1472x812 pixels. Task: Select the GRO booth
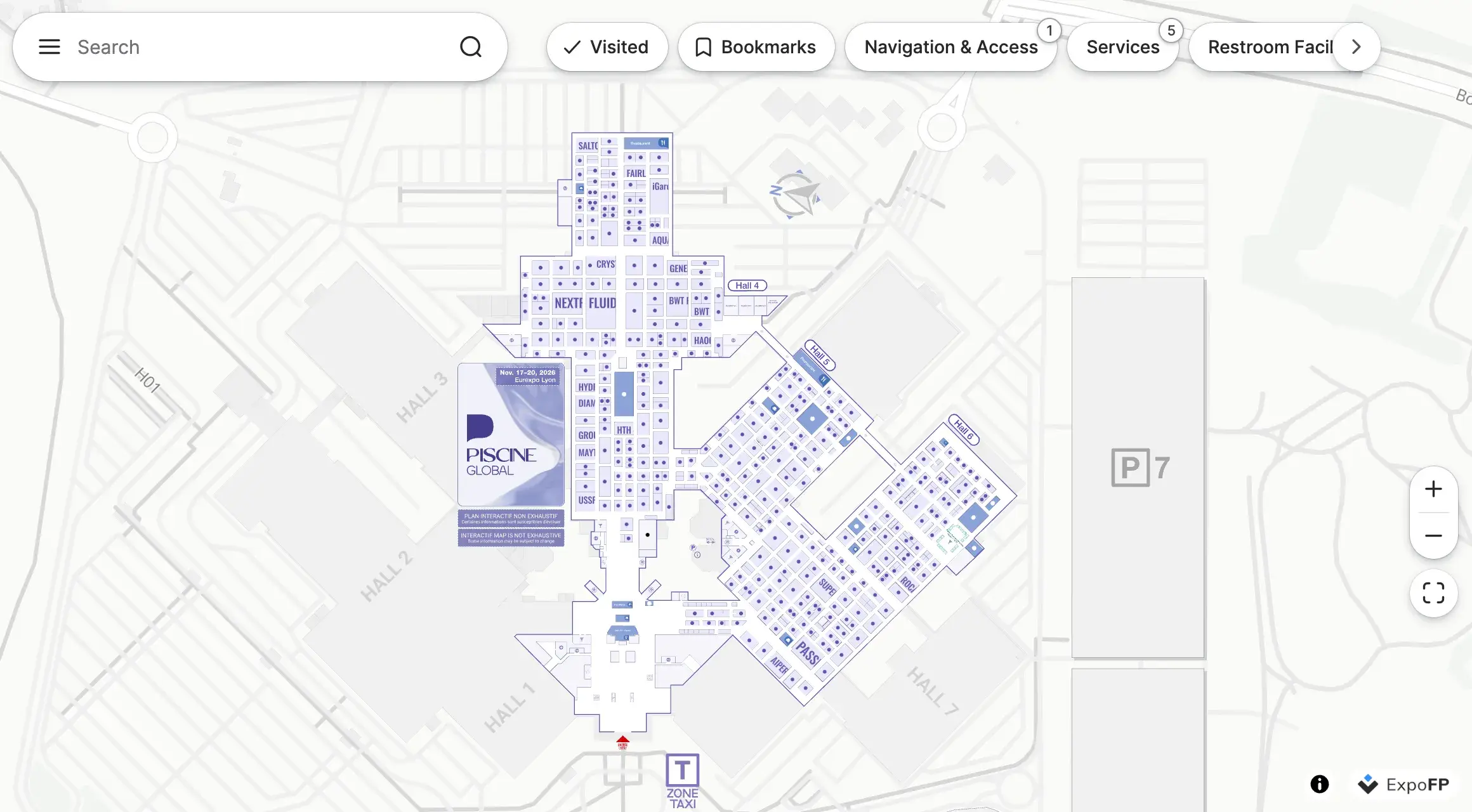[586, 435]
